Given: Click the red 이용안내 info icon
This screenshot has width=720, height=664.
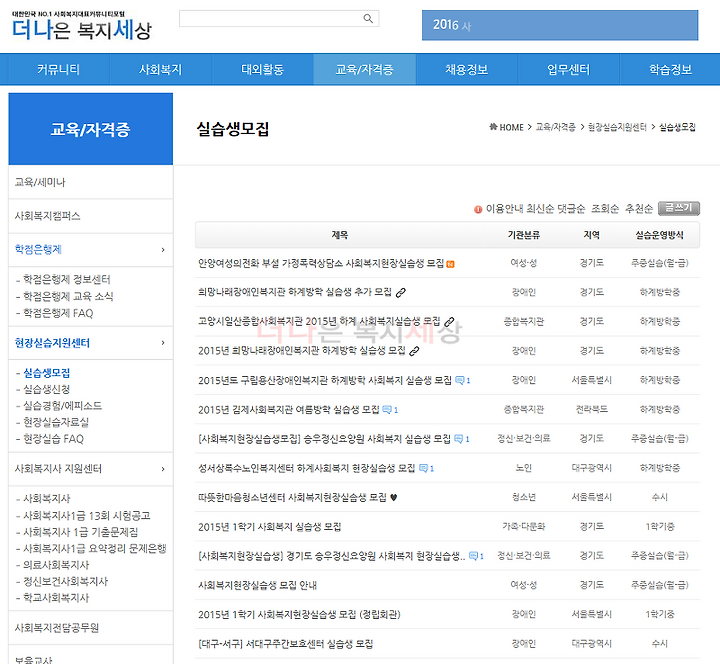Looking at the screenshot, I should tap(478, 209).
